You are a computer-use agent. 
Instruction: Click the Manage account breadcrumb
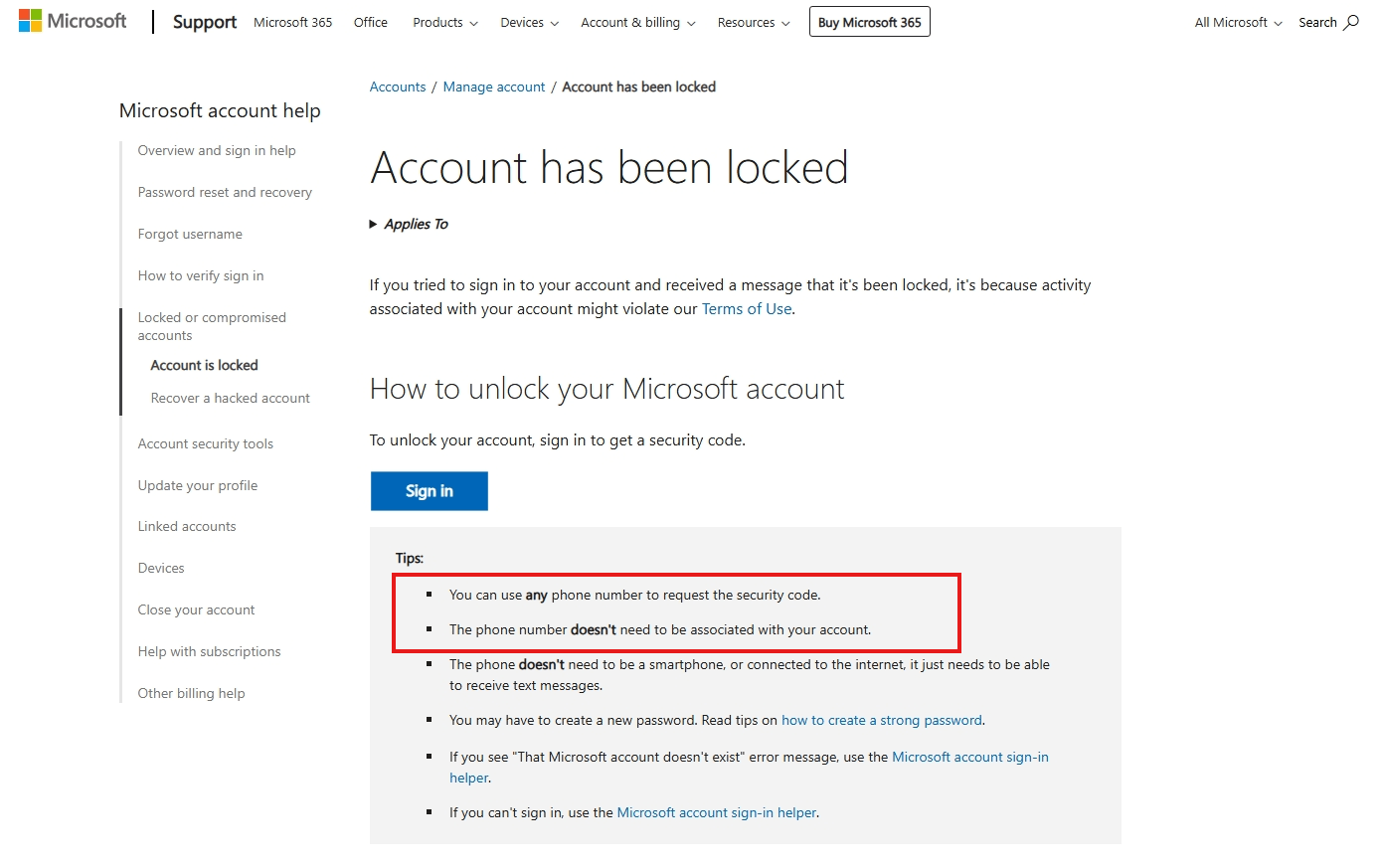click(x=493, y=87)
